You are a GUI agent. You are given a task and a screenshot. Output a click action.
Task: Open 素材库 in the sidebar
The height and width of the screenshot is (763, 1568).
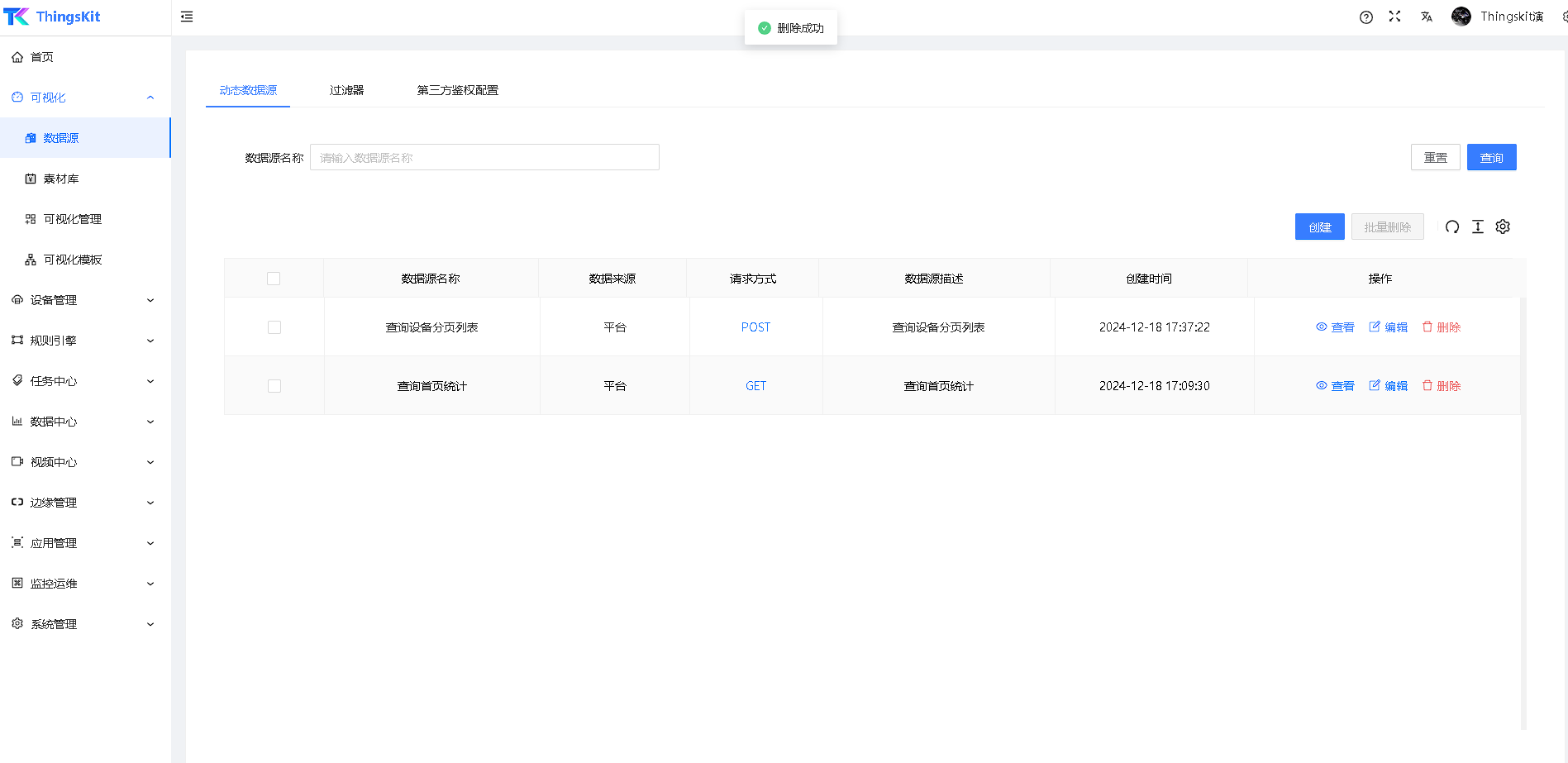pos(61,179)
